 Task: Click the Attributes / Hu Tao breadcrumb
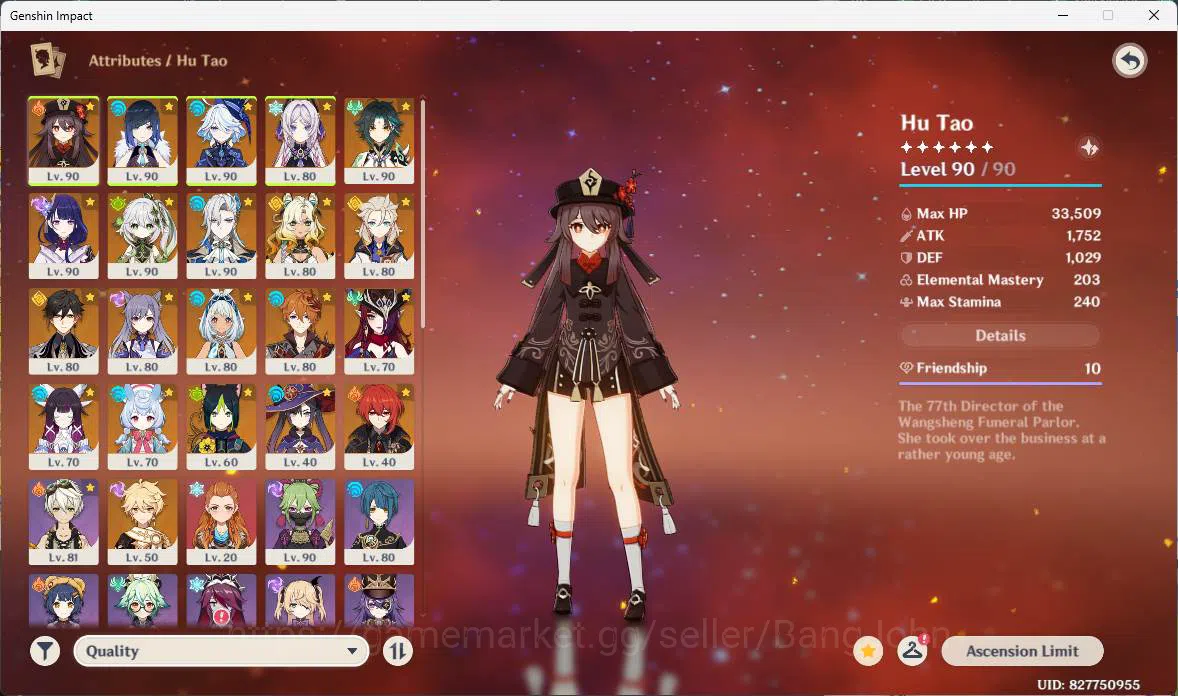click(158, 61)
